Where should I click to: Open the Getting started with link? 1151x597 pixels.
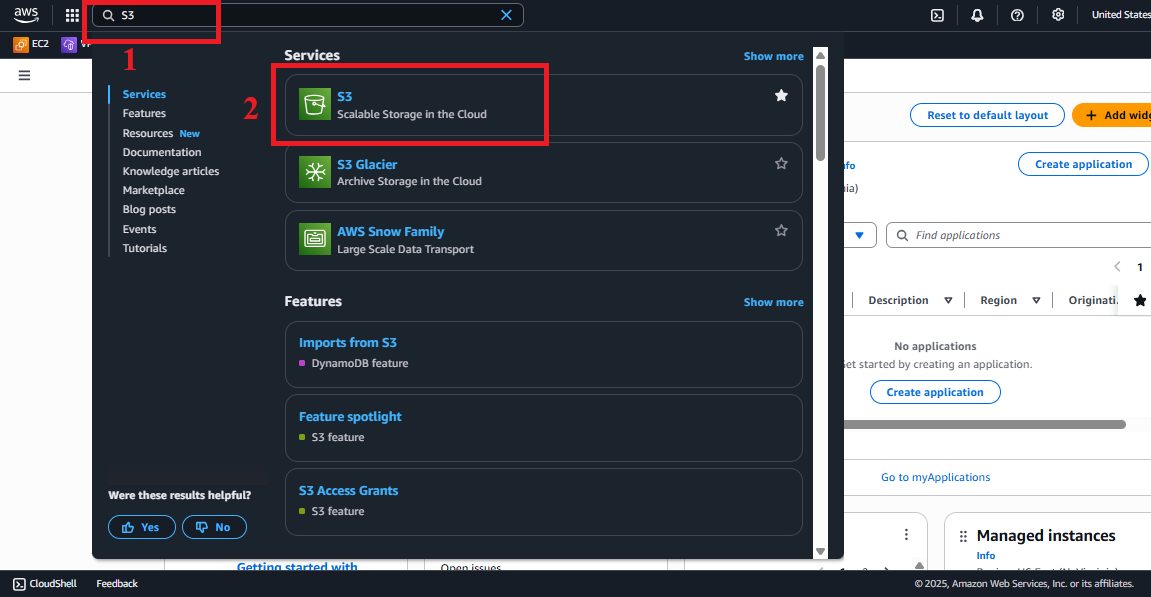pyautogui.click(x=297, y=565)
